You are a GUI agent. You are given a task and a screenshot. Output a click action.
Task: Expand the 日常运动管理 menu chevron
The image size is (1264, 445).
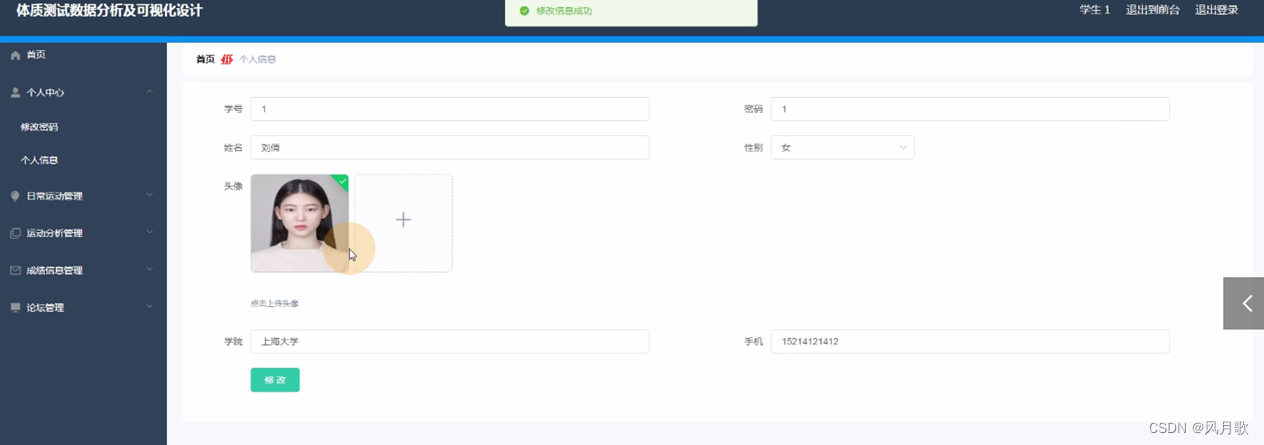coord(149,195)
